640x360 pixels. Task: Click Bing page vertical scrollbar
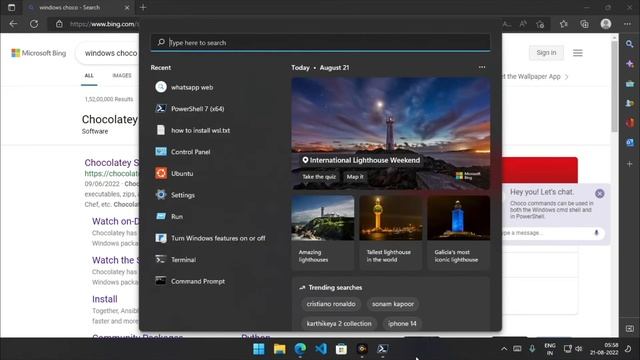tap(615, 87)
